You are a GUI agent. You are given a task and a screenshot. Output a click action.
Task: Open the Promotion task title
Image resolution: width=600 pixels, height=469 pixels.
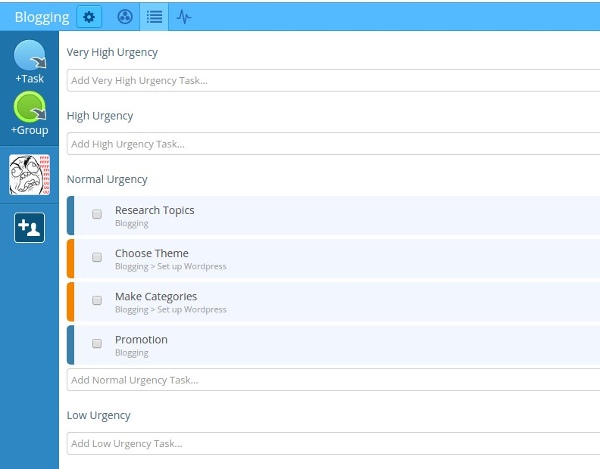point(141,339)
